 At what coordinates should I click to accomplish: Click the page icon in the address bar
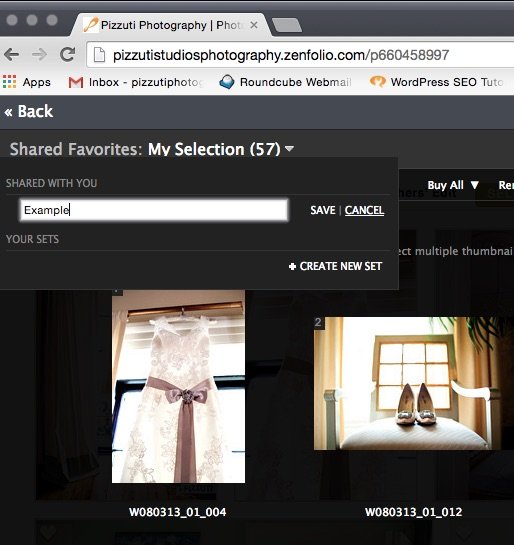tap(99, 55)
